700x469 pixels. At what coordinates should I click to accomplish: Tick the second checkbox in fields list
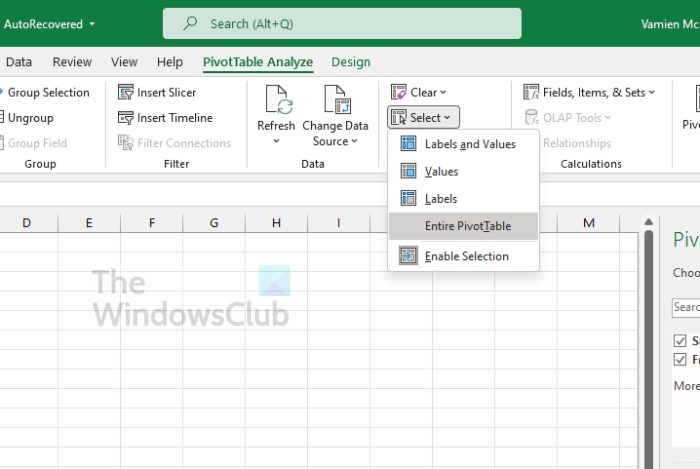click(680, 359)
